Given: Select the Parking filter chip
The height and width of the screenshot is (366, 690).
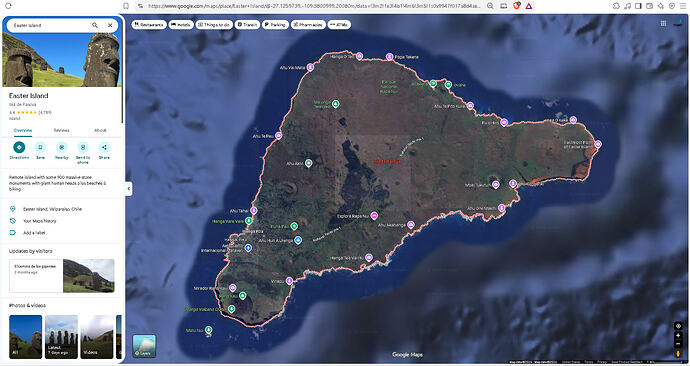Looking at the screenshot, I should [275, 25].
